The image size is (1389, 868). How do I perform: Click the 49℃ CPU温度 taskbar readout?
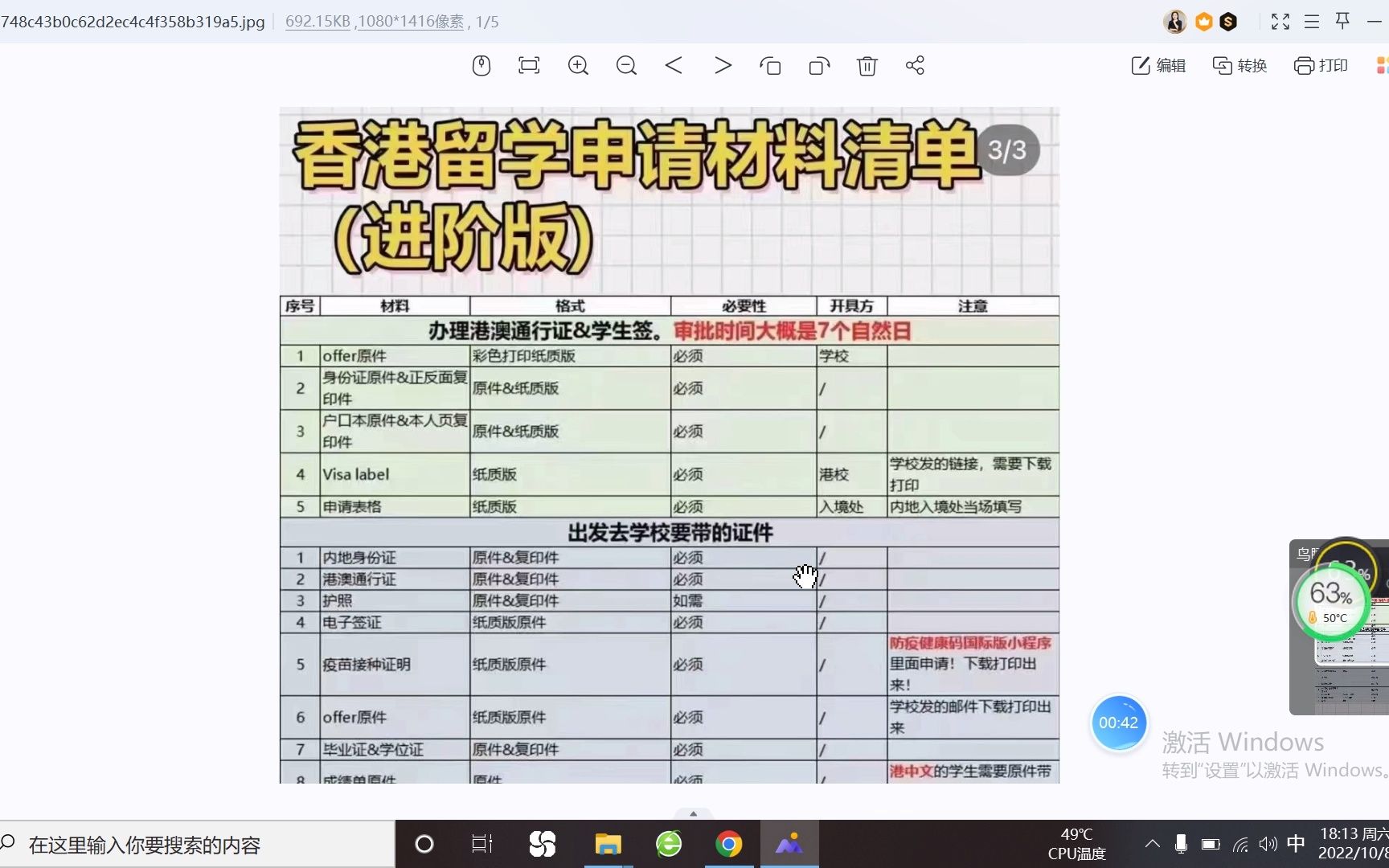(1076, 844)
